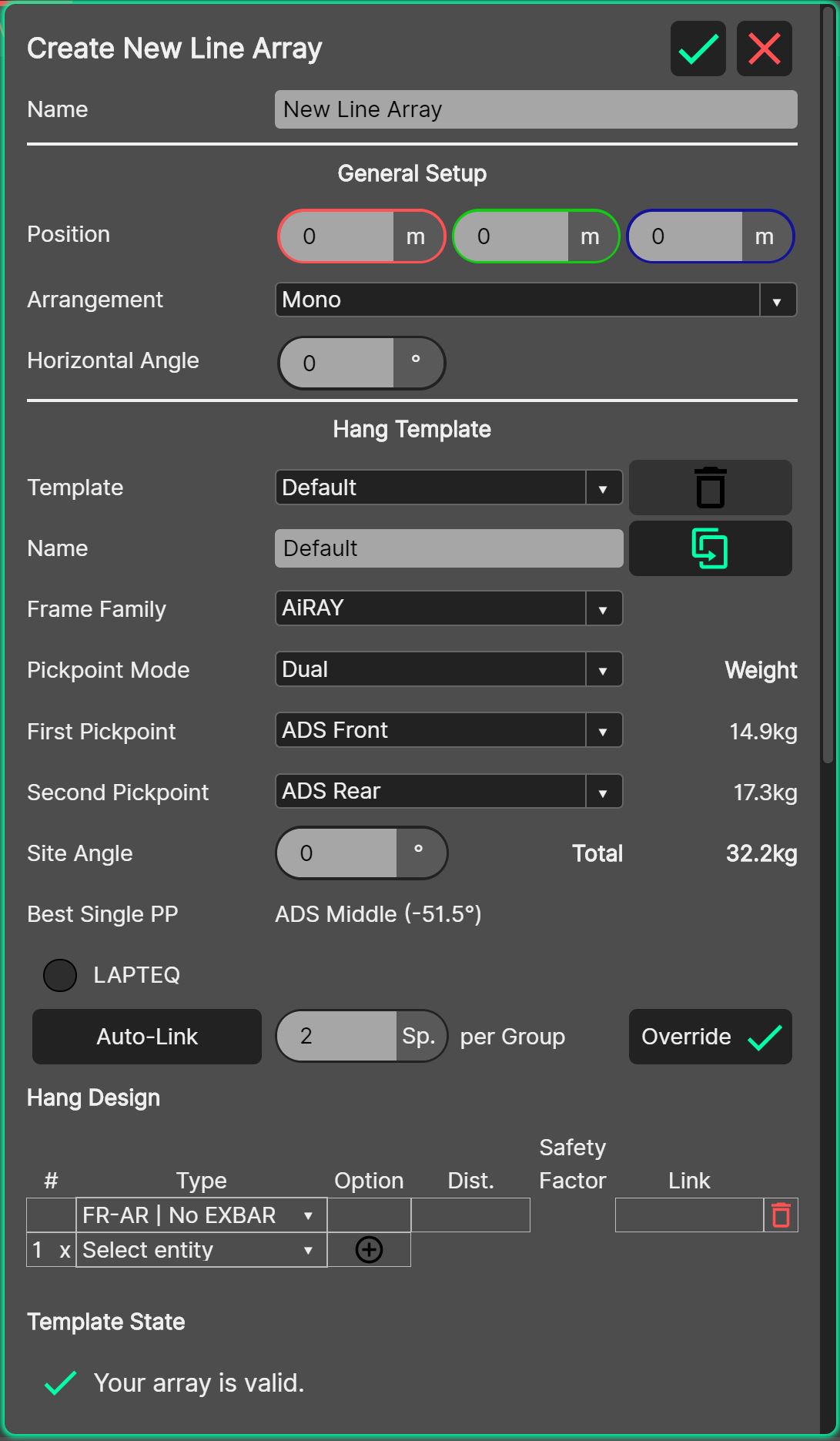Click the plus icon to add entity

369,1249
